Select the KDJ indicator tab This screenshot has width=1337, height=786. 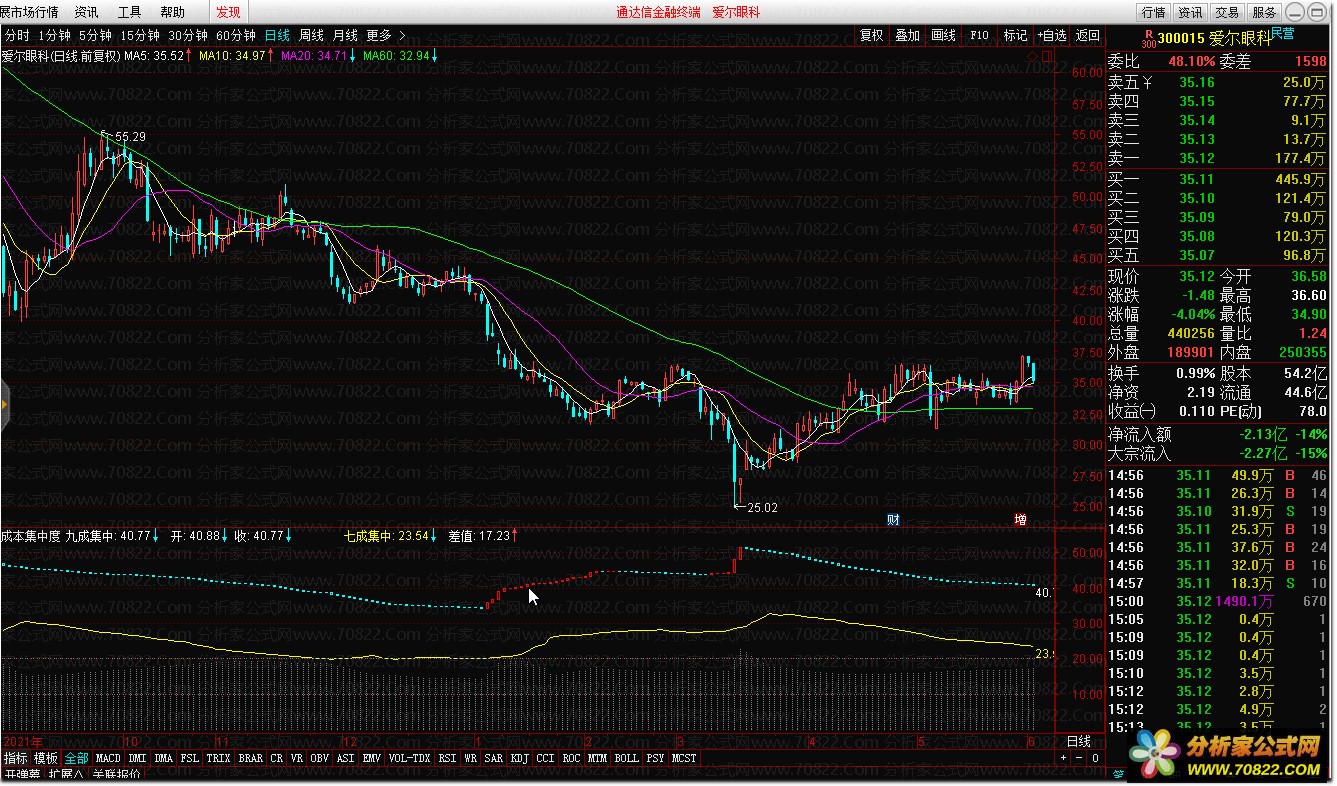pyautogui.click(x=519, y=758)
